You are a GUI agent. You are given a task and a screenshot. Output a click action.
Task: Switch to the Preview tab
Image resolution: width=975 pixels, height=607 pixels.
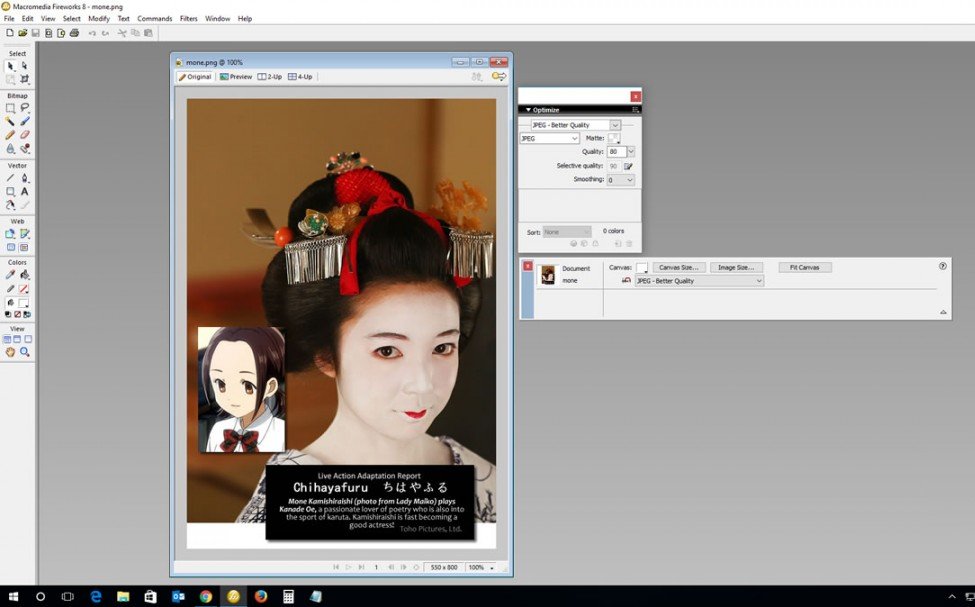[x=236, y=77]
